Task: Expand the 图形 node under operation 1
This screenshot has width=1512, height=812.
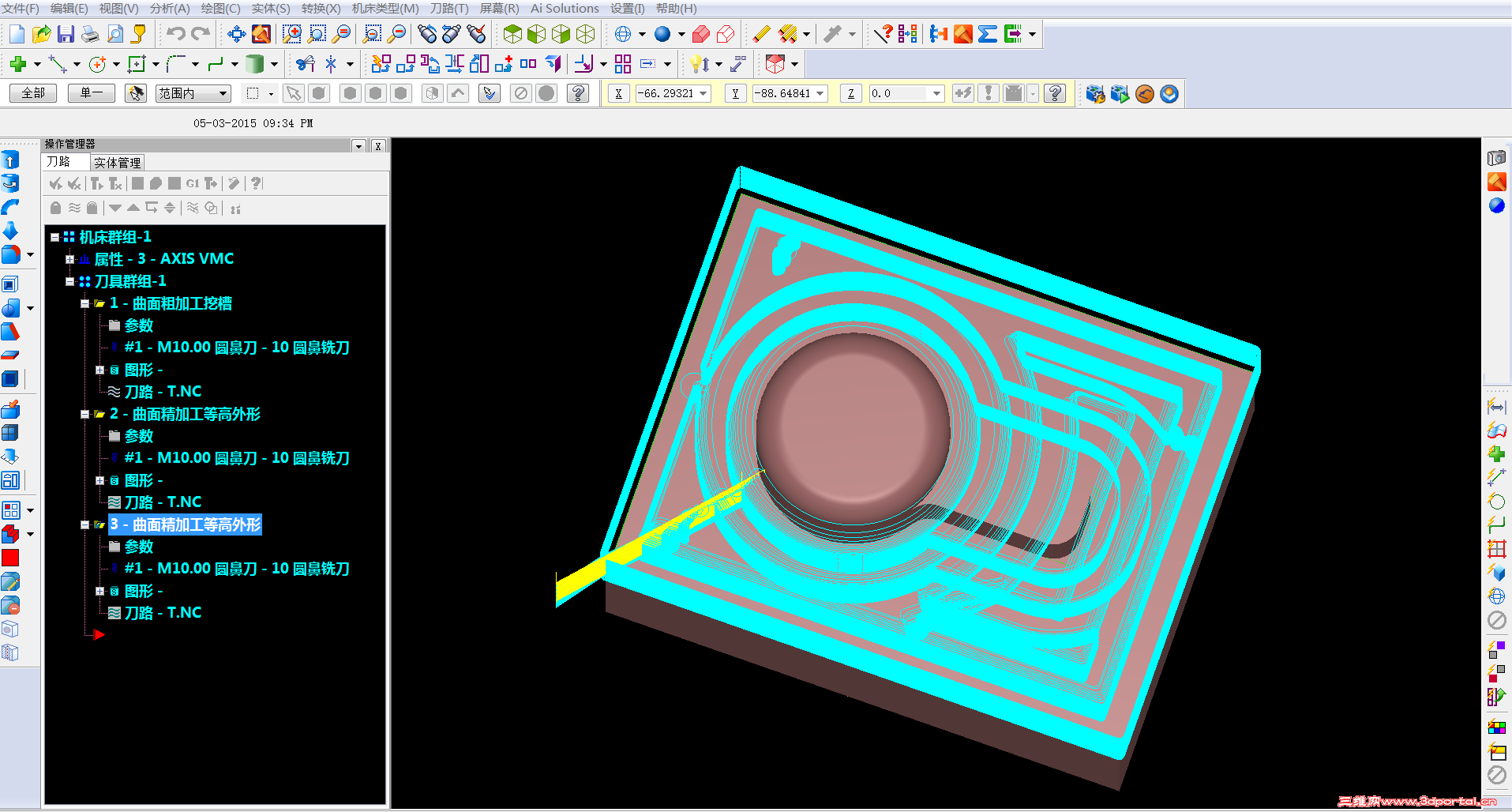Action: (99, 370)
